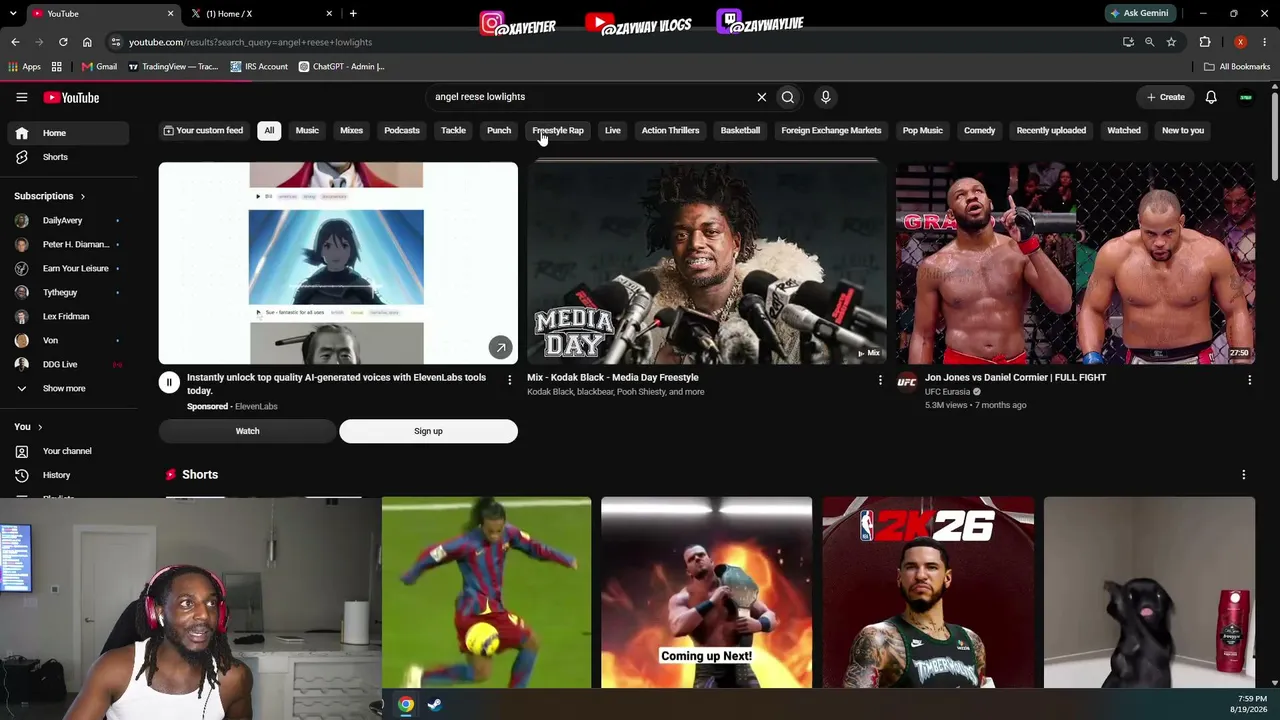Image resolution: width=1280 pixels, height=720 pixels.
Task: Reload the current page
Action: coord(63,42)
